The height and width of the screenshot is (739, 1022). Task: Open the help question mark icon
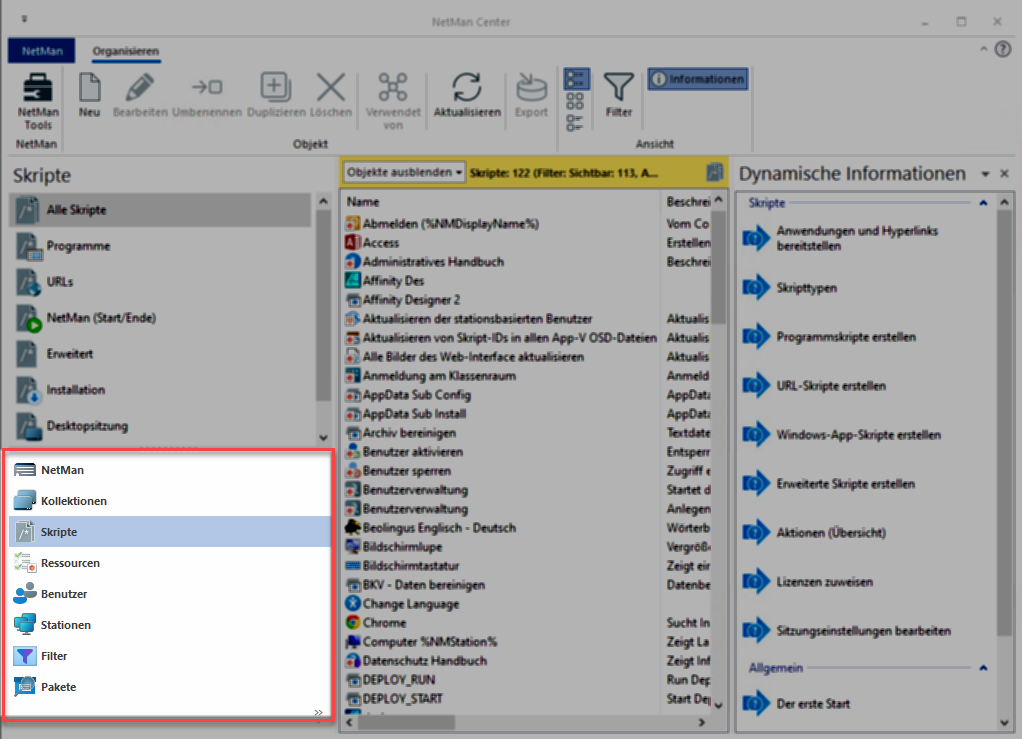tap(1003, 49)
